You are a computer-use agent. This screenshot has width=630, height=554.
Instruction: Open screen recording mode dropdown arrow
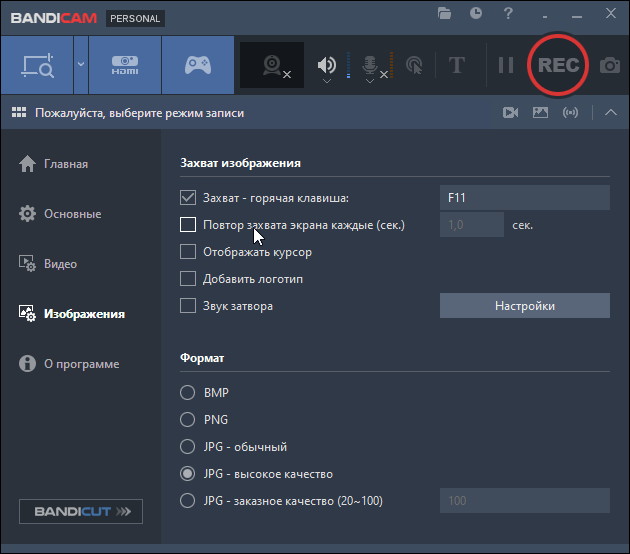(81, 65)
